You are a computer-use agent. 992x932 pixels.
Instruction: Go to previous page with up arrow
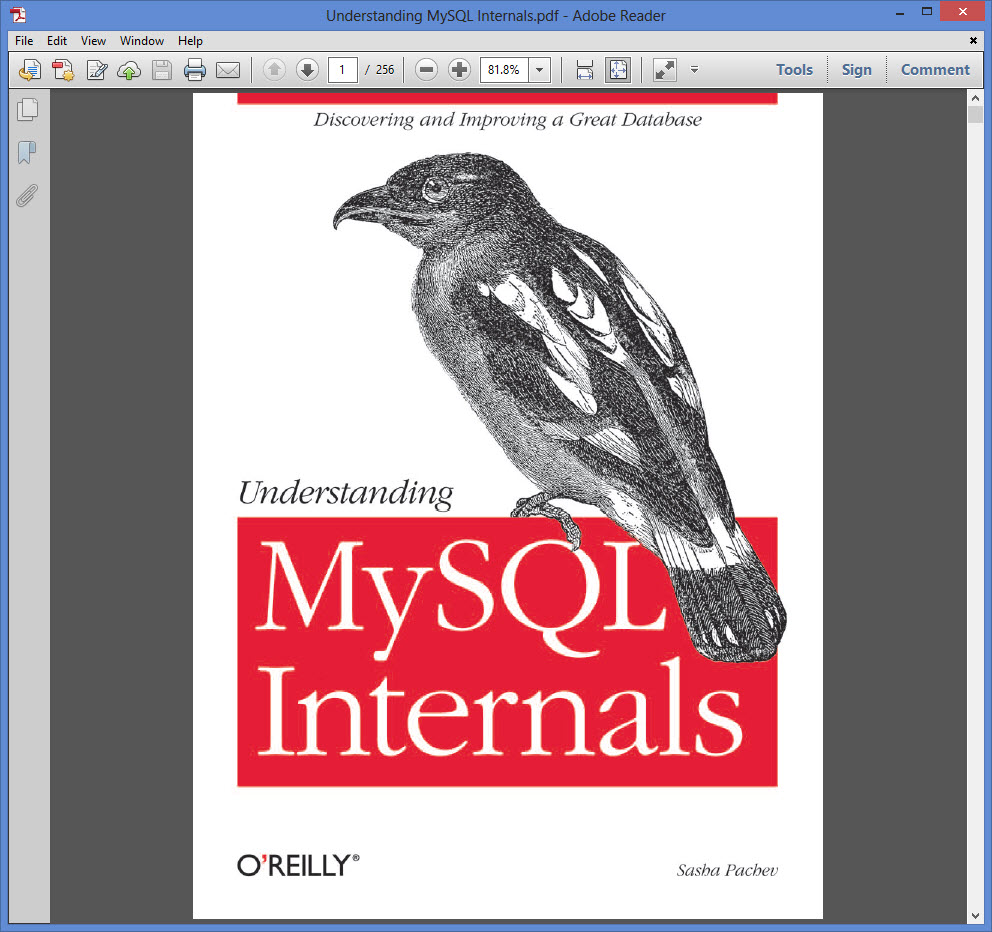coord(274,70)
